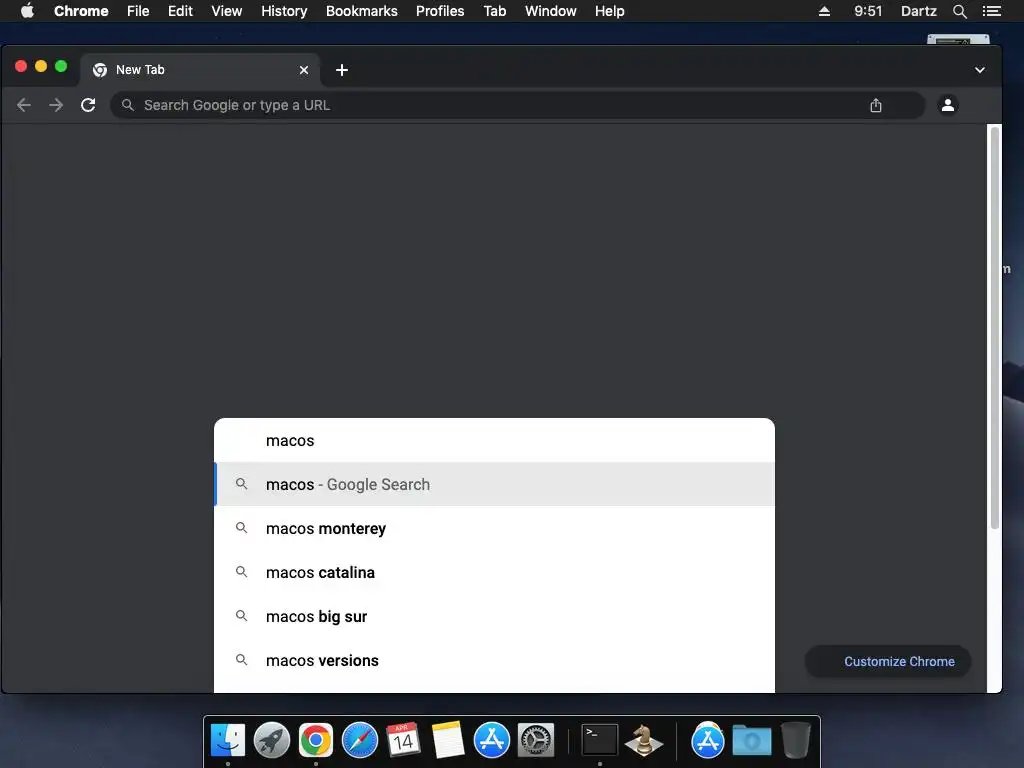Click the macos search box text
The width and height of the screenshot is (1024, 768).
pos(290,441)
